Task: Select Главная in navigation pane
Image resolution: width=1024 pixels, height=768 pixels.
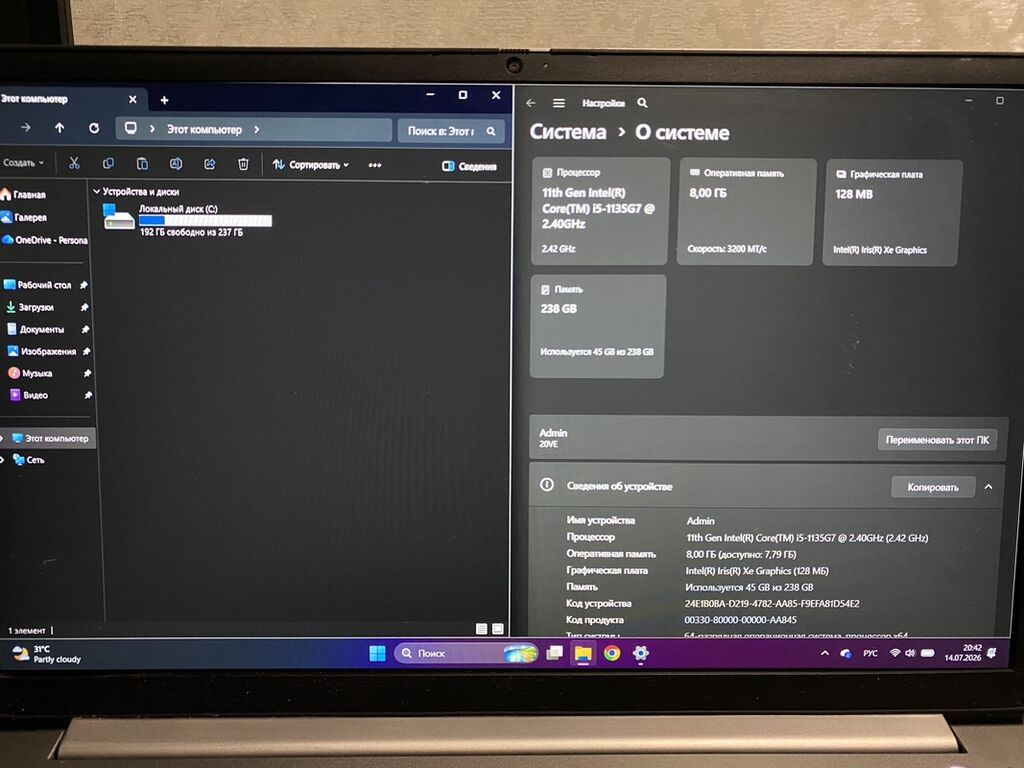Action: [x=24, y=194]
